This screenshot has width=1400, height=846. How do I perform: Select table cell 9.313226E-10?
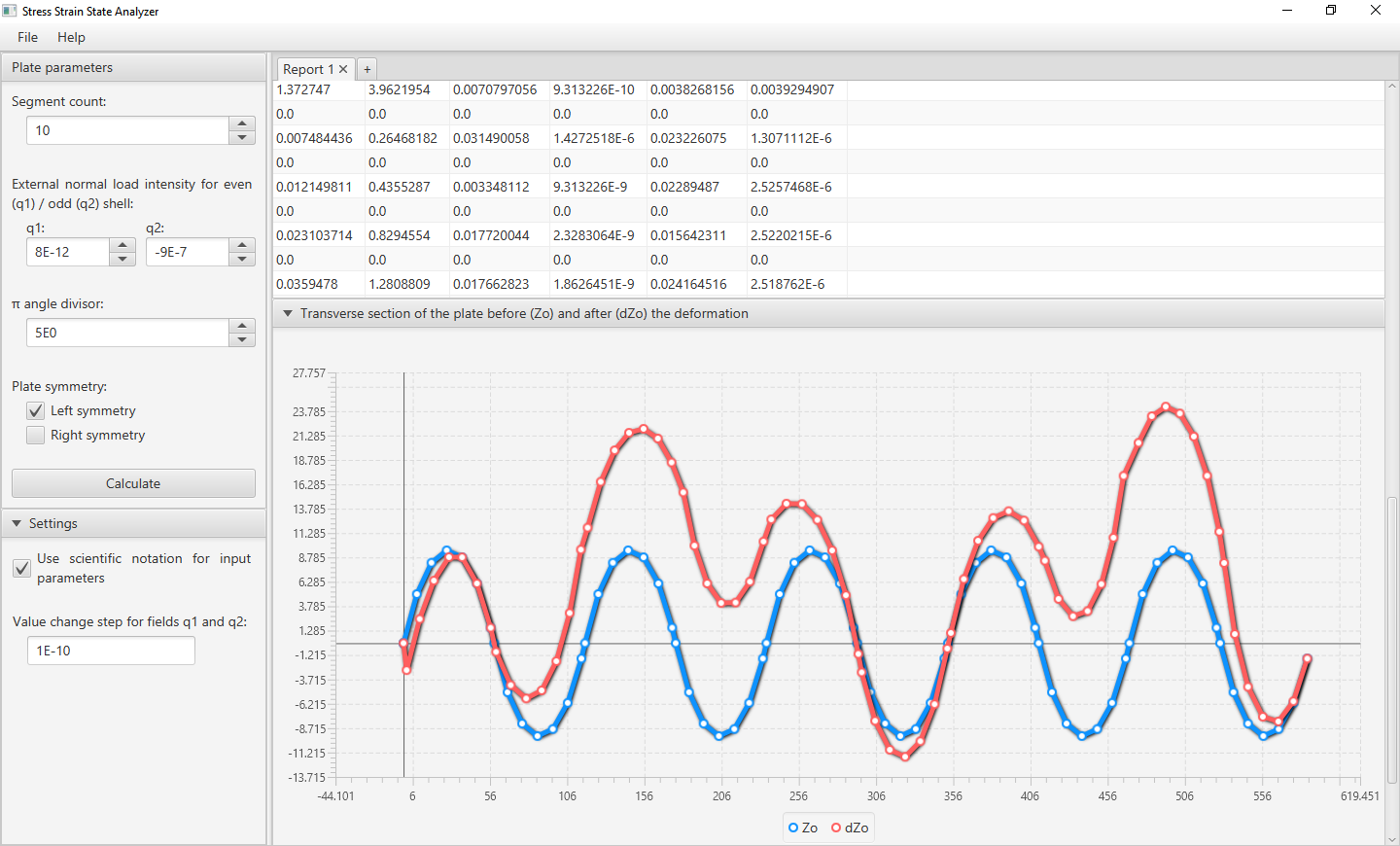tap(598, 89)
